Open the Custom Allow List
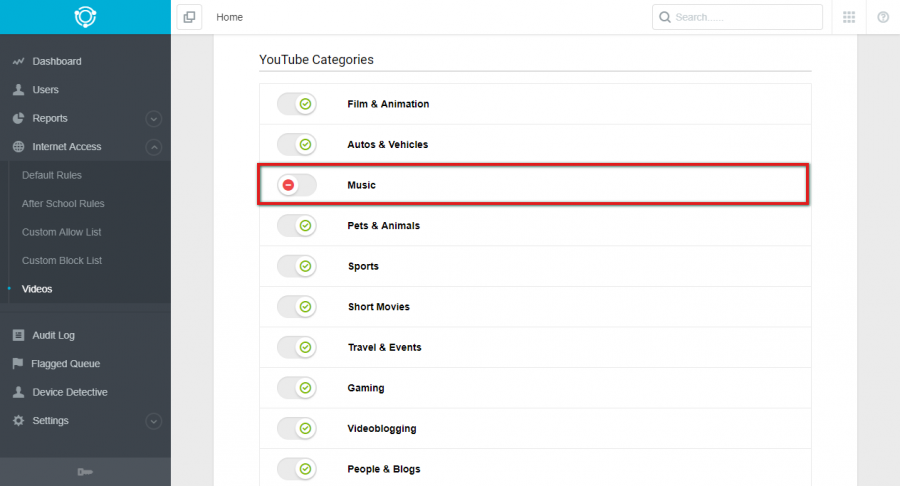 (61, 232)
